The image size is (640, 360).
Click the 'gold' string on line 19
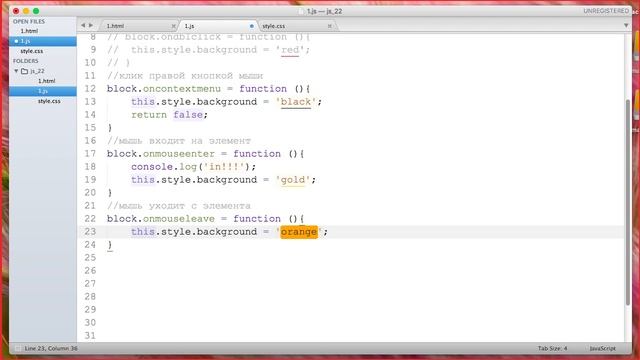point(293,180)
